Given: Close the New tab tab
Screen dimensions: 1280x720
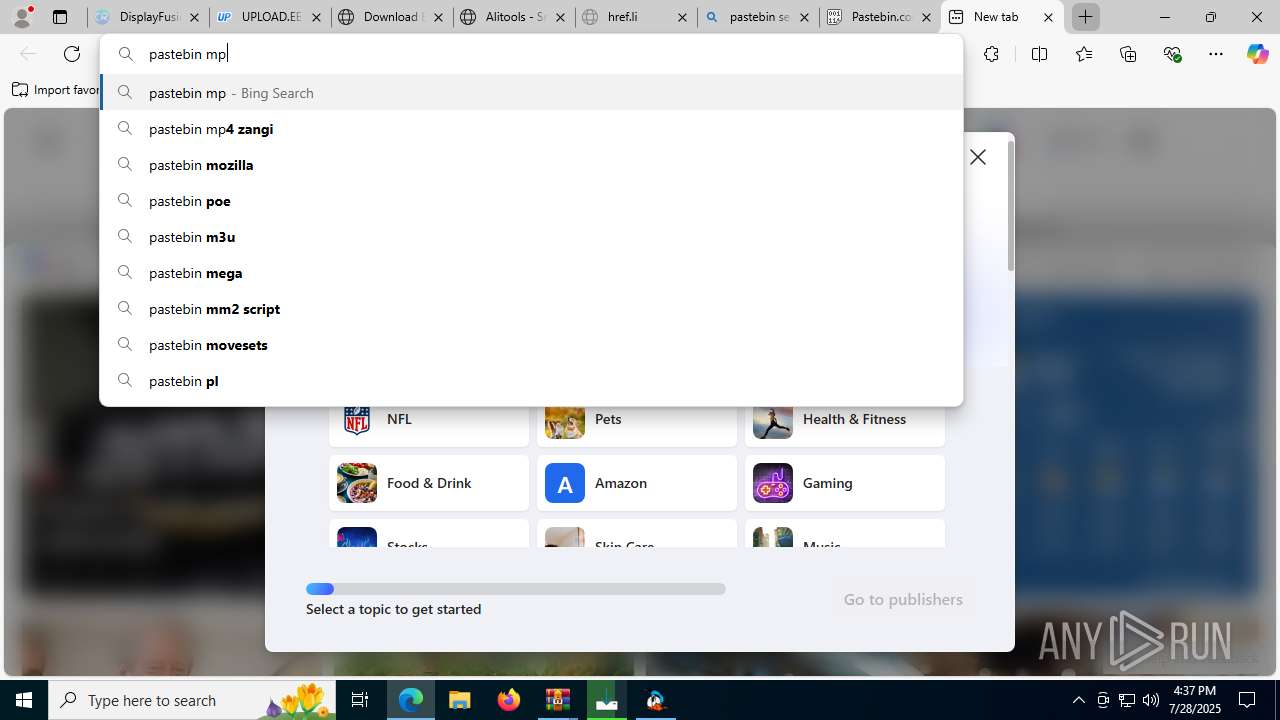Looking at the screenshot, I should (1048, 17).
